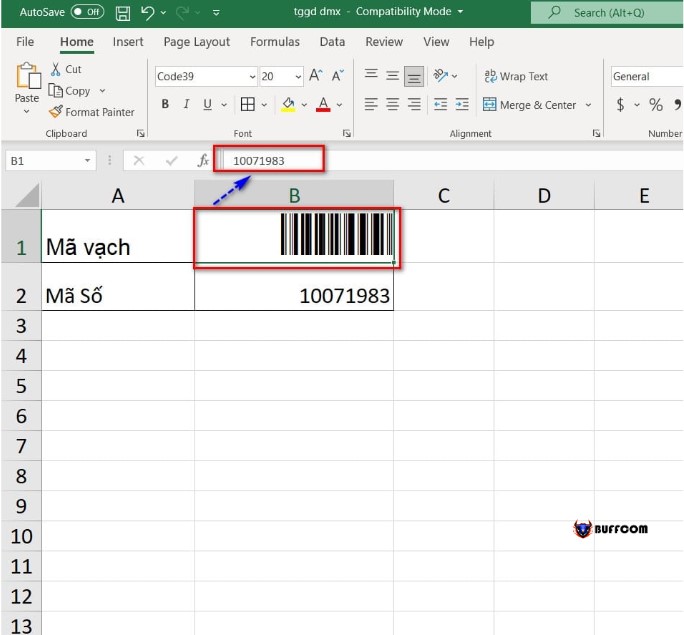Click Top Align icon
The image size is (684, 635).
tap(371, 75)
